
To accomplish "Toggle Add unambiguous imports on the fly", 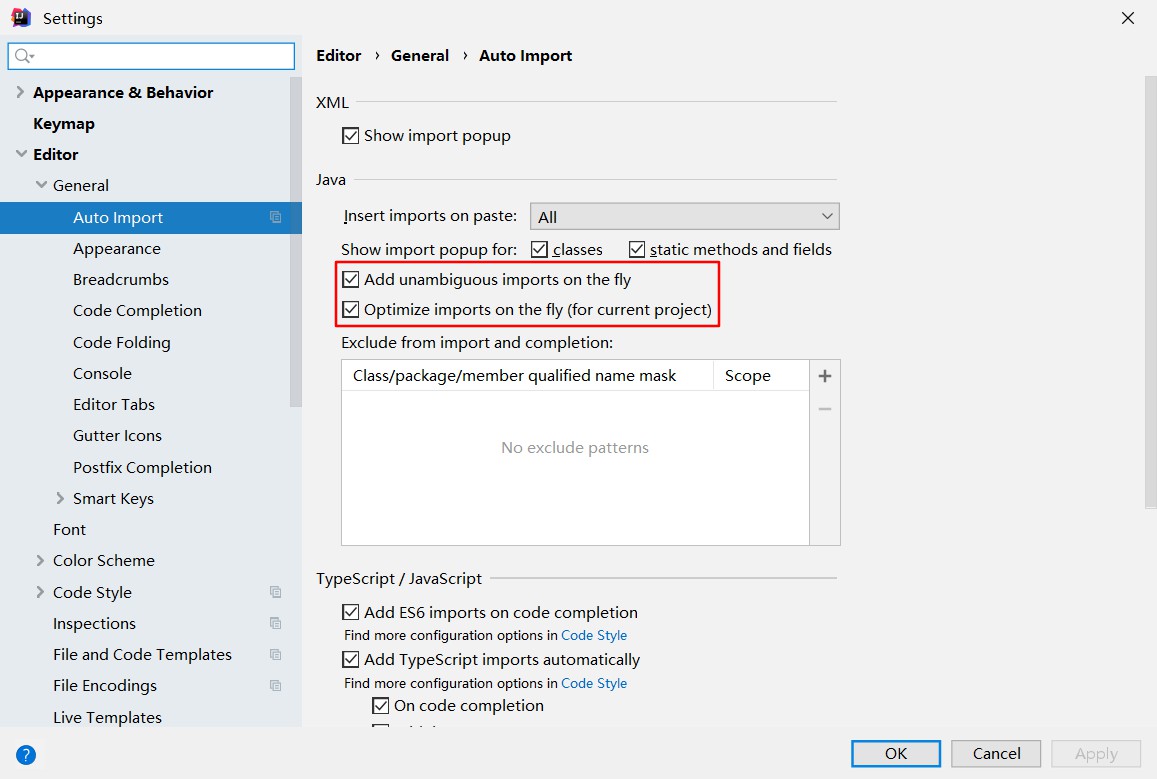I will click(x=351, y=280).
